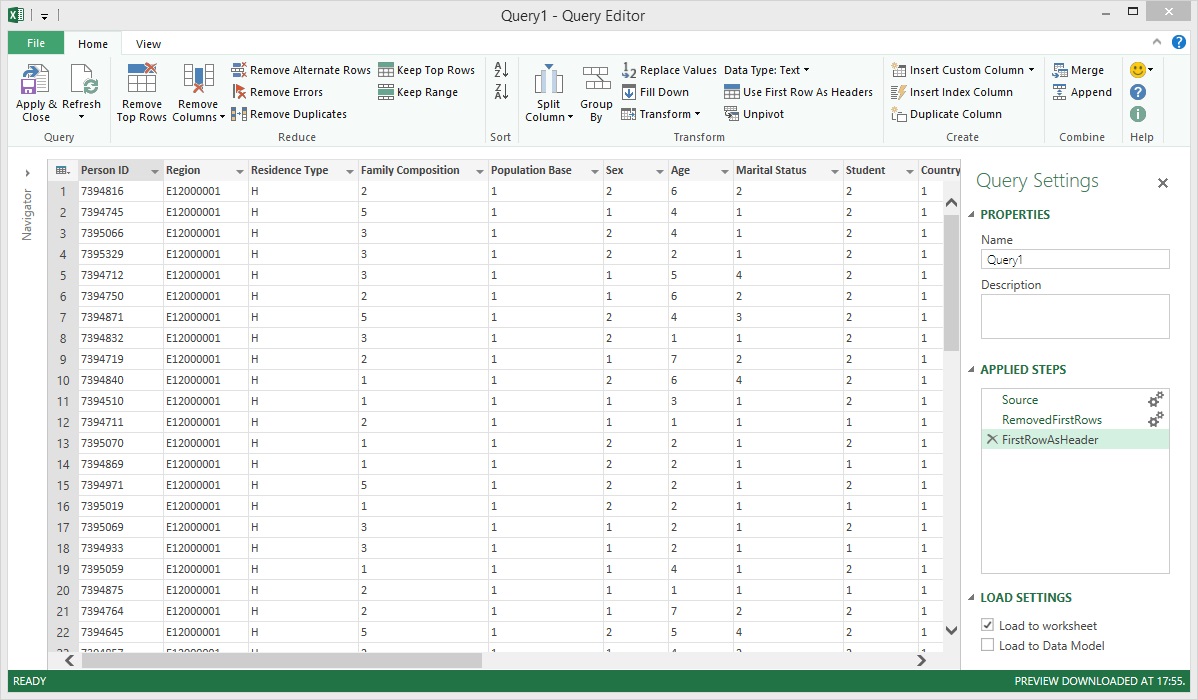The height and width of the screenshot is (700, 1198).
Task: Select Remove Alternate Rows
Action: click(x=301, y=70)
